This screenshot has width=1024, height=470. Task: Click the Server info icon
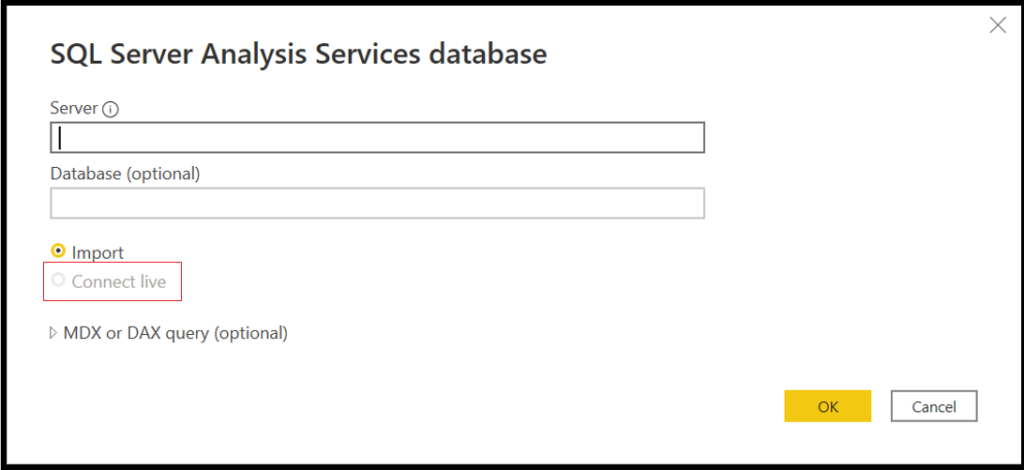111,110
